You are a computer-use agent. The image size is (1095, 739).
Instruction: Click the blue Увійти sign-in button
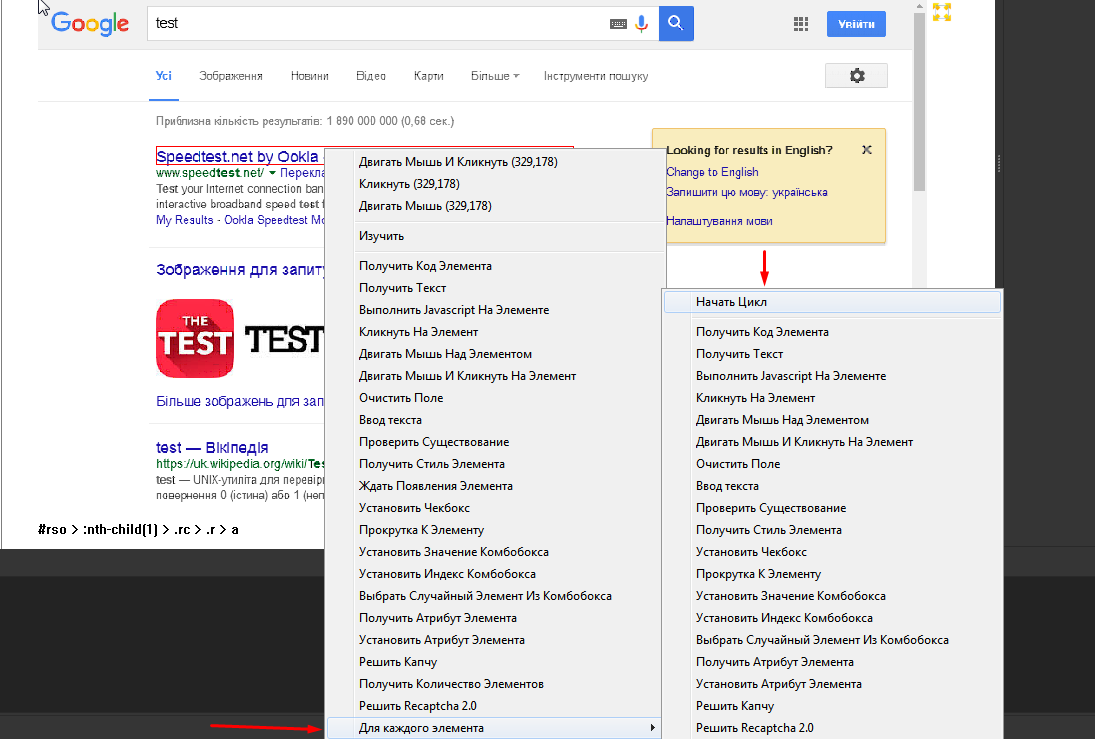(856, 24)
